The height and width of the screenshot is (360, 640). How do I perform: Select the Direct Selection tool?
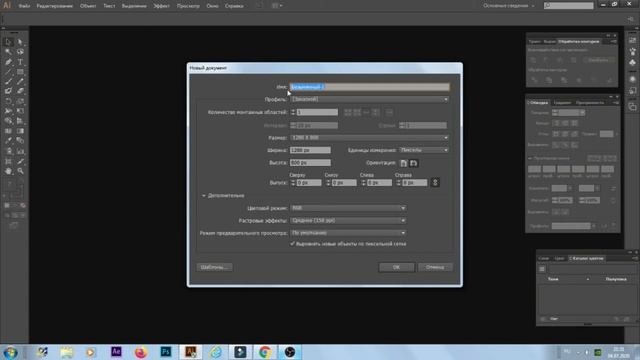pyautogui.click(x=20, y=42)
